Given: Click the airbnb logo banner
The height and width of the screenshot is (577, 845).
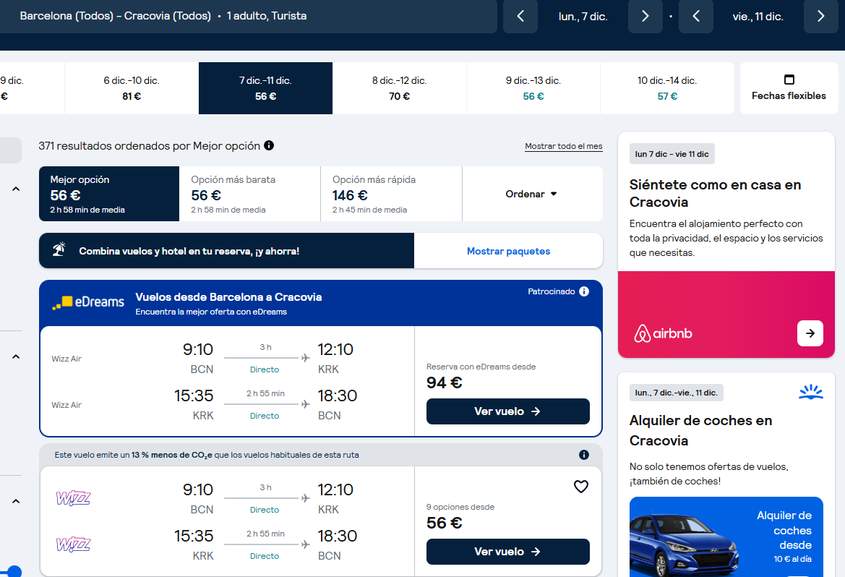Looking at the screenshot, I should (663, 333).
